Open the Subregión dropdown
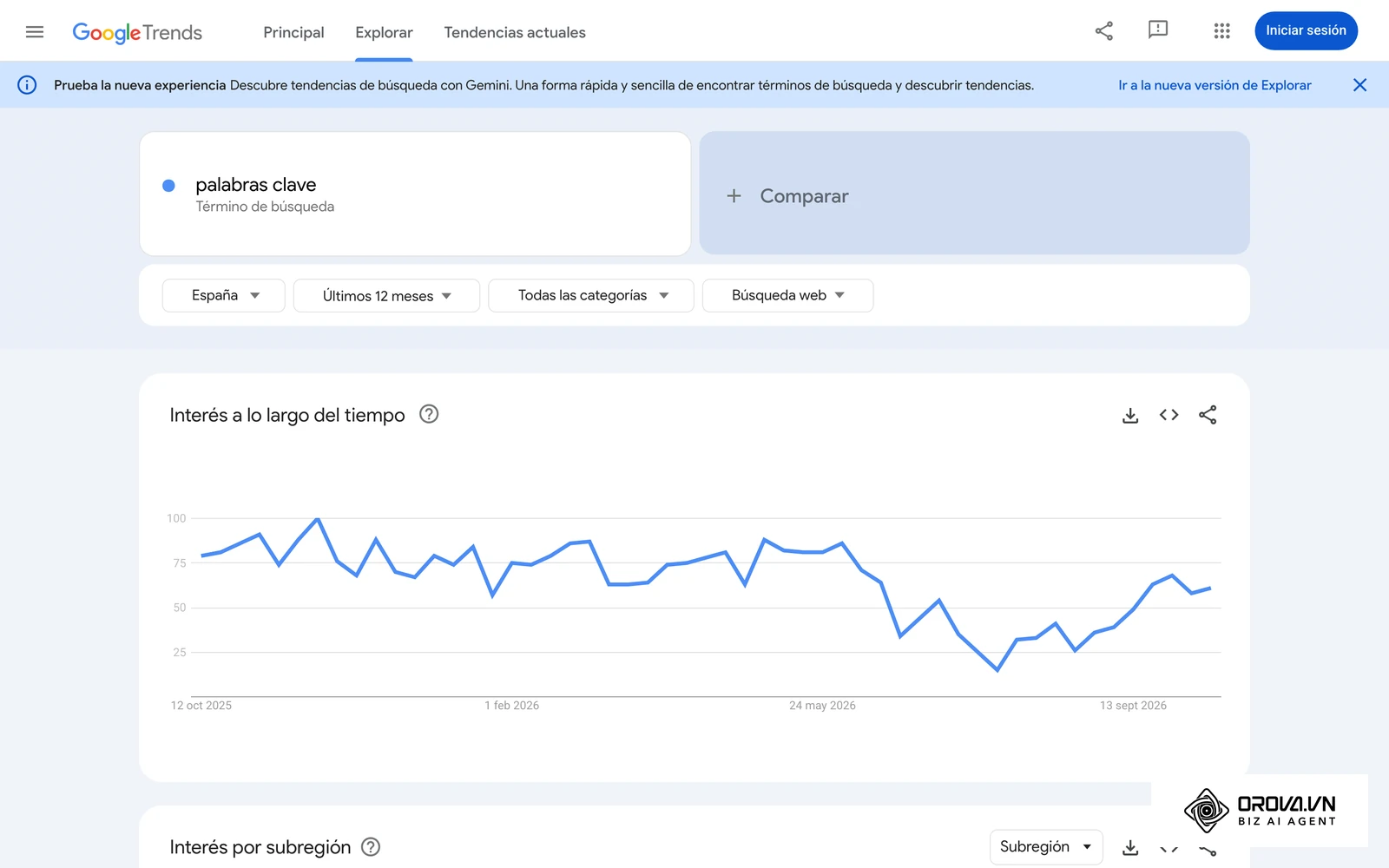The width and height of the screenshot is (1389, 868). [1046, 846]
